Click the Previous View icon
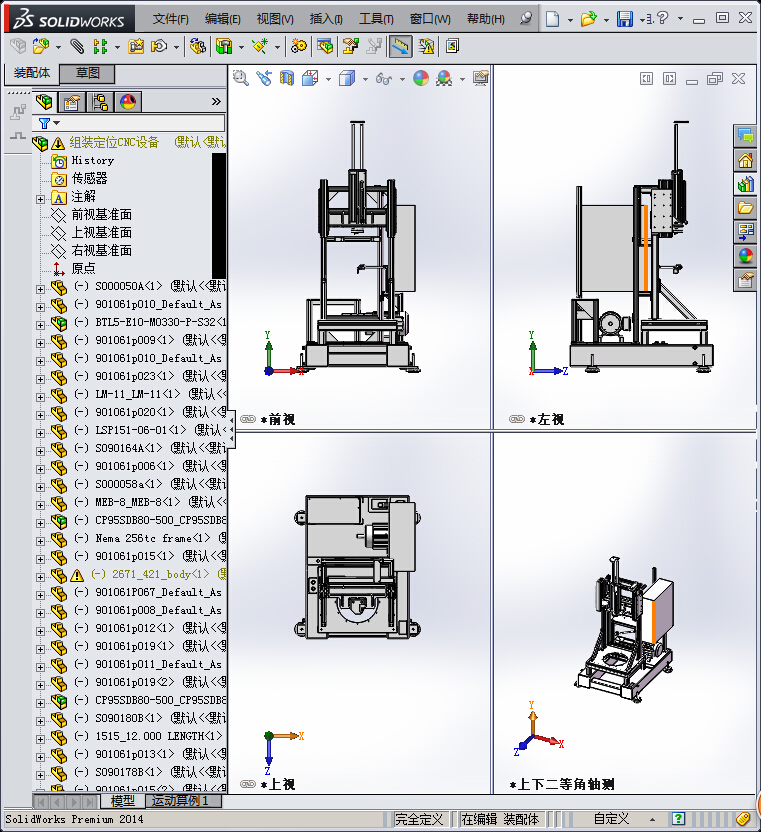Viewport: 761px width, 832px height. (x=264, y=79)
